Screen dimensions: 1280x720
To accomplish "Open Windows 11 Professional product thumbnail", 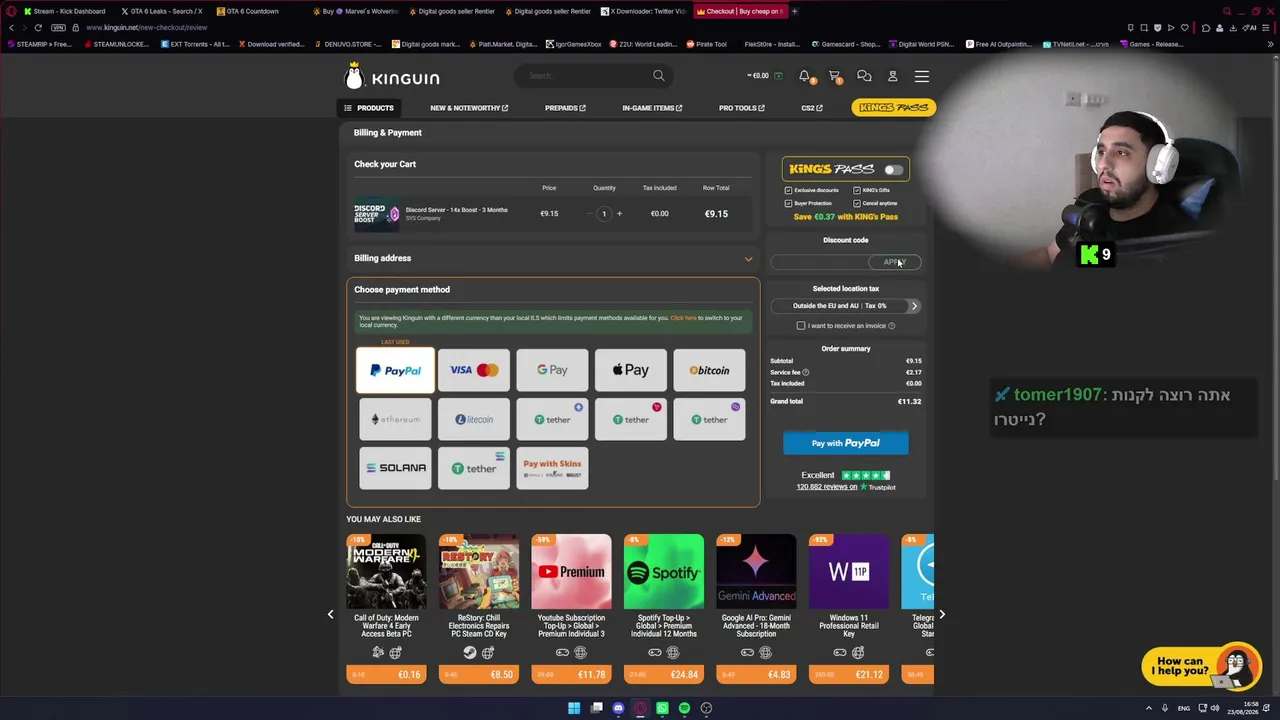I will click(x=849, y=572).
